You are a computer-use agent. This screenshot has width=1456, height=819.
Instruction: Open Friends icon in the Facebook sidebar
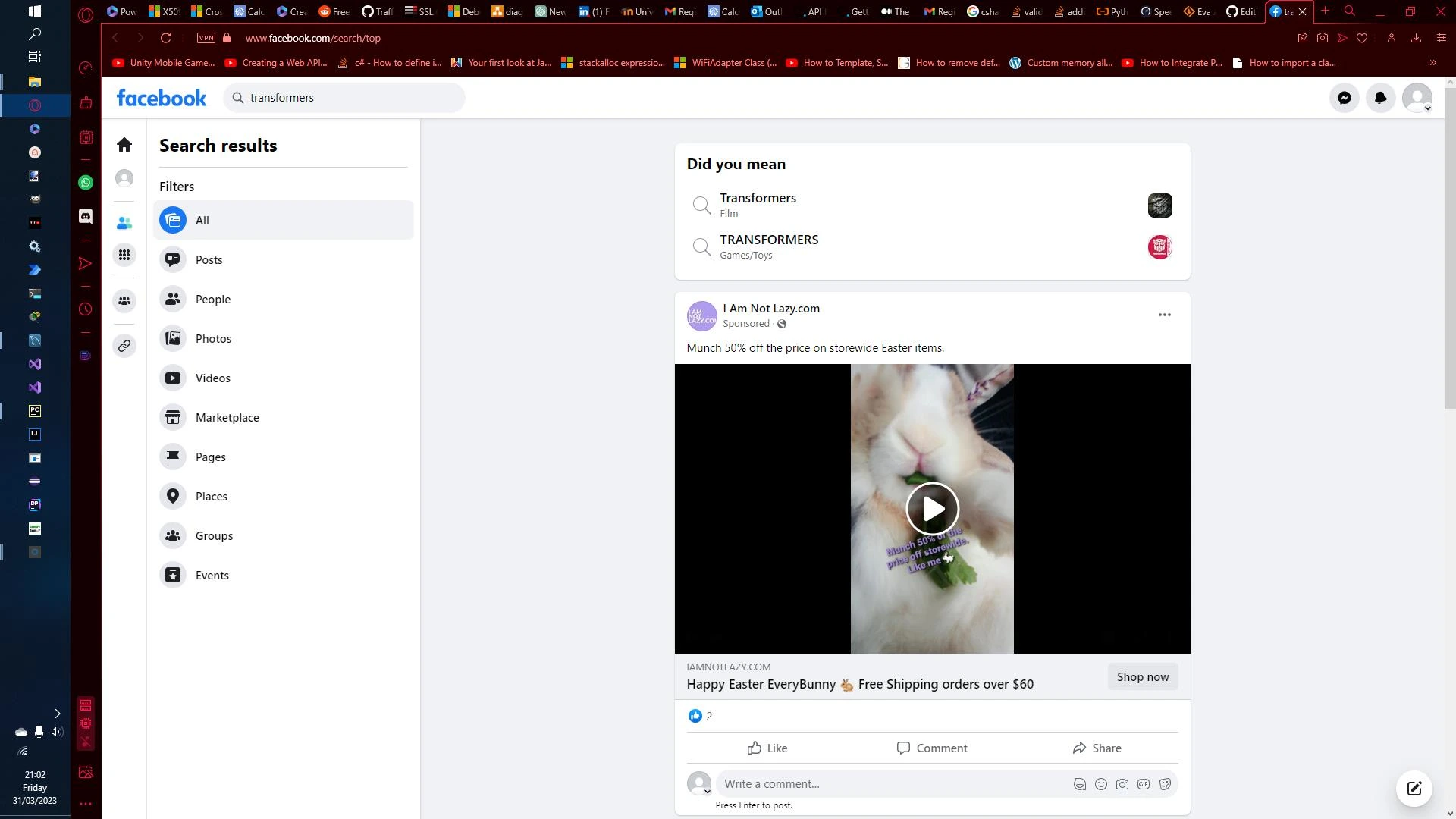pyautogui.click(x=124, y=223)
